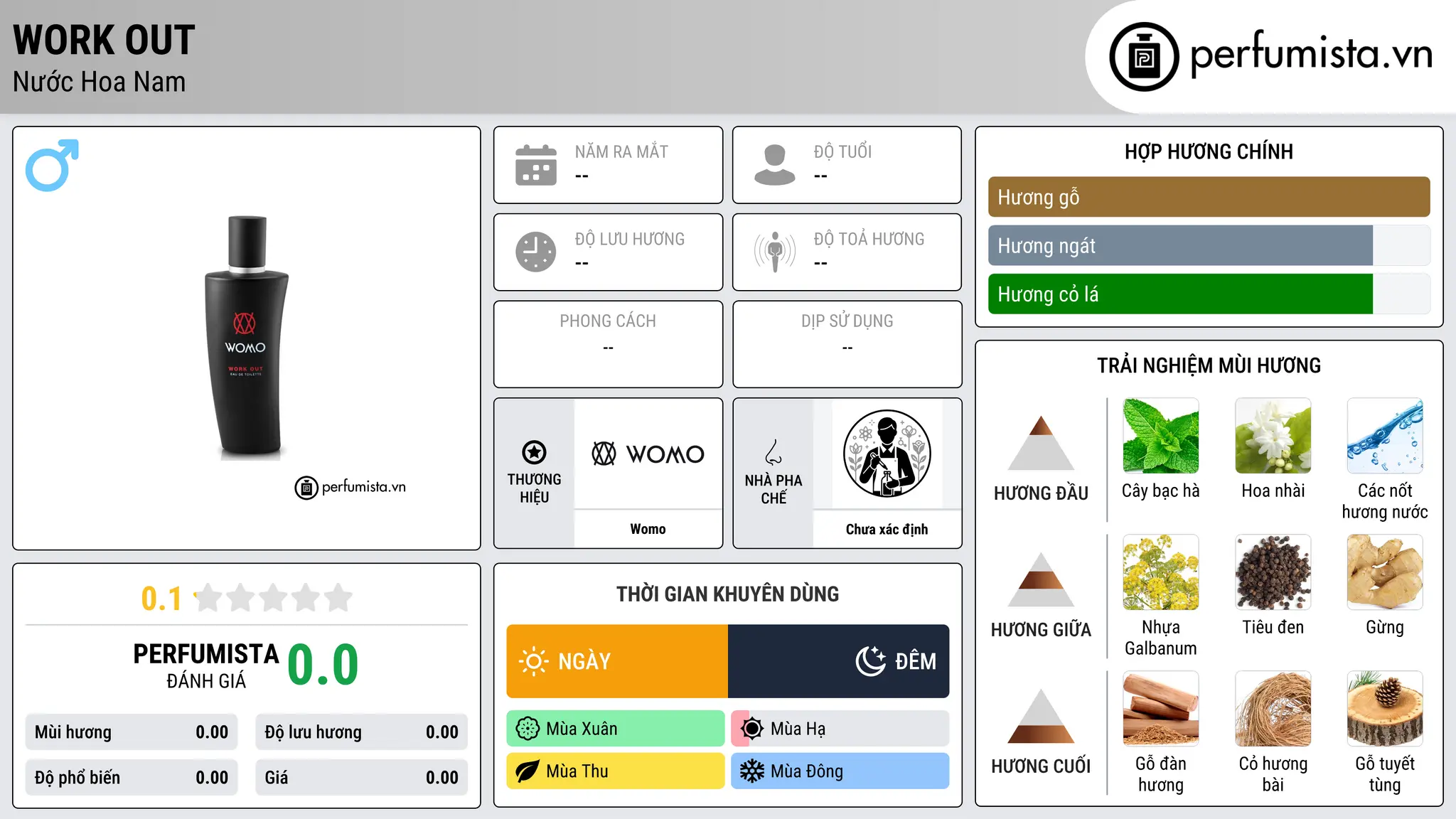Click the Độ lưu hương score row
Image resolution: width=1456 pixels, height=819 pixels.
[362, 732]
